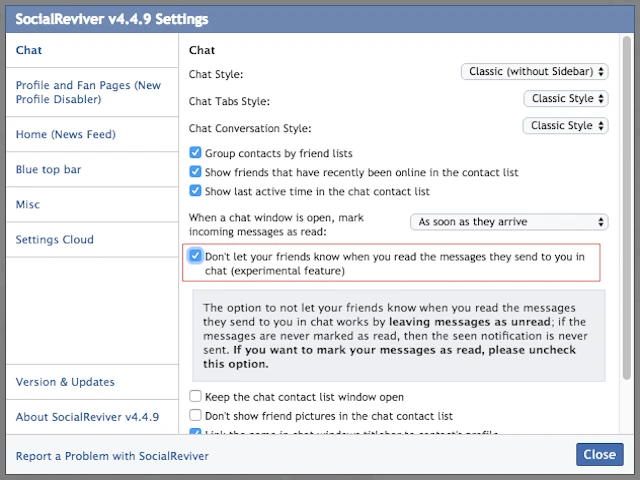Open Chat Conversation Style dropdown
The height and width of the screenshot is (480, 640).
click(566, 126)
